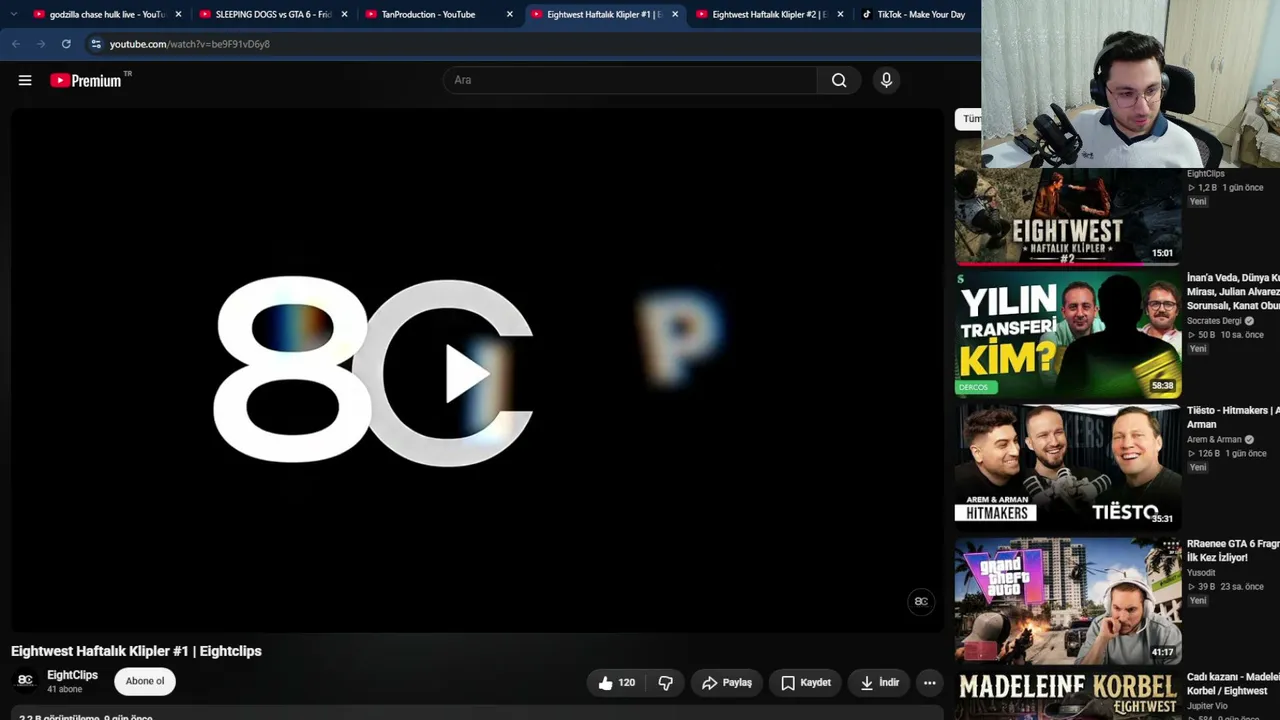The image size is (1280, 720).
Task: Open the Yılın Transferi Kim thumbnail
Action: point(1068,335)
